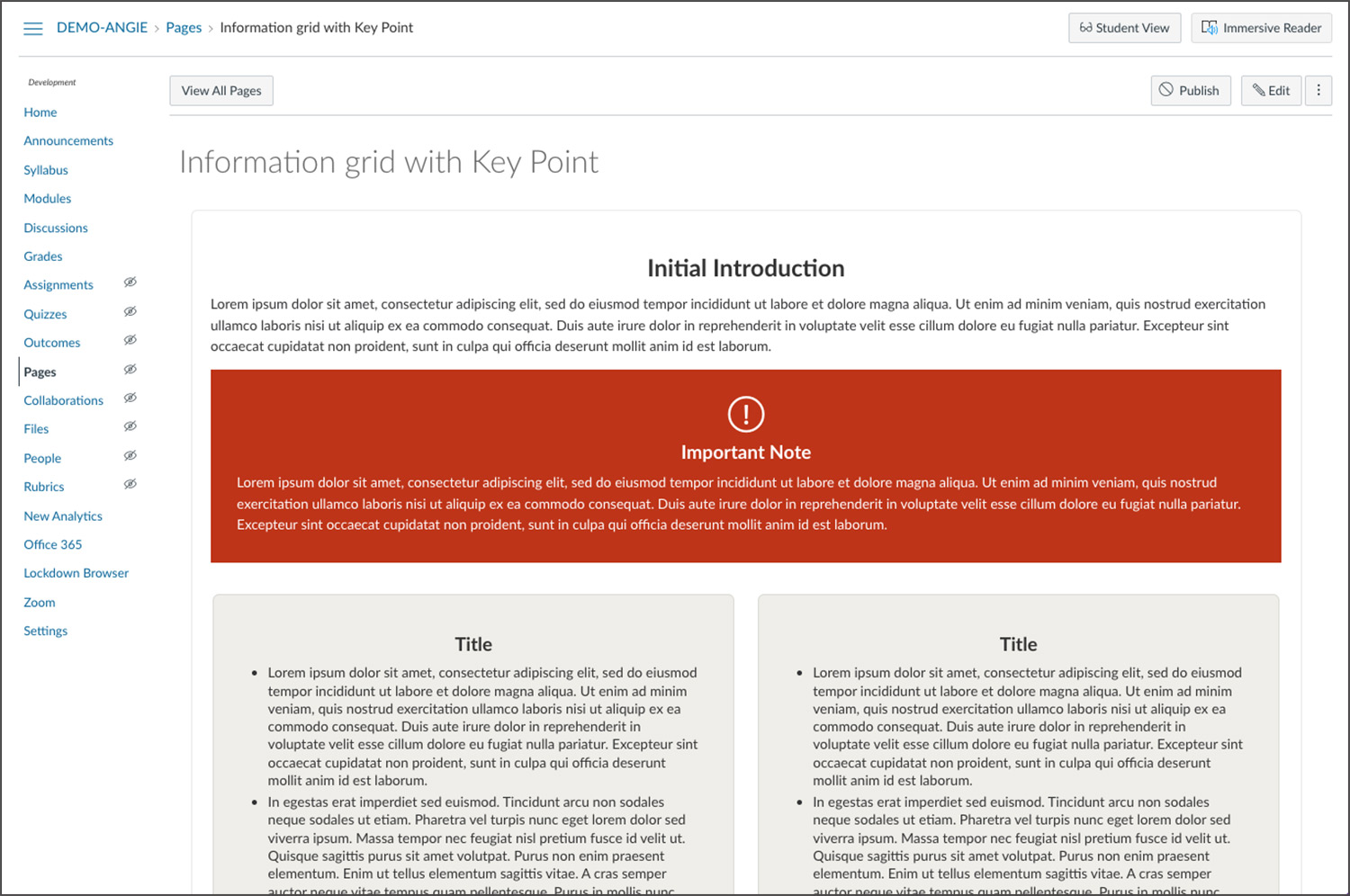1350x896 pixels.
Task: Edit the page content
Action: coord(1271,90)
